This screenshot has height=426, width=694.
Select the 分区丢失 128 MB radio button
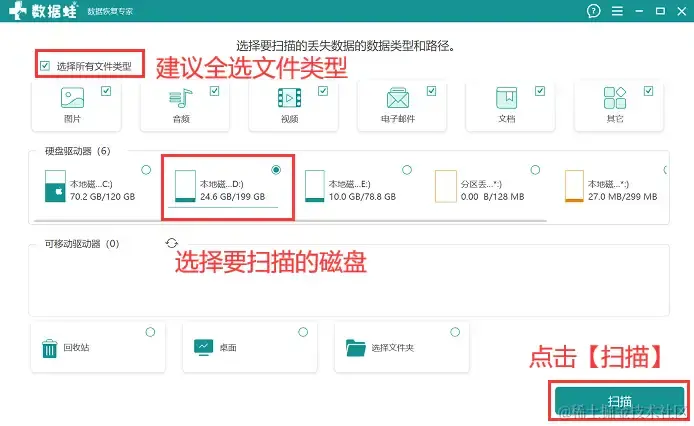(535, 170)
